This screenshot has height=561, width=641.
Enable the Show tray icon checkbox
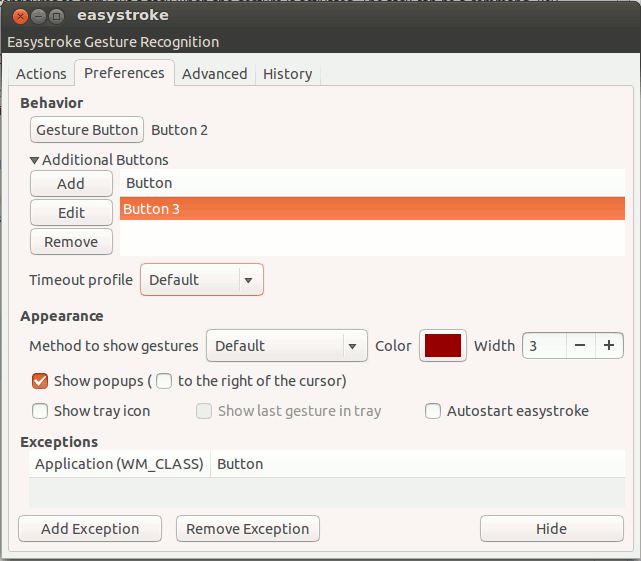click(40, 411)
